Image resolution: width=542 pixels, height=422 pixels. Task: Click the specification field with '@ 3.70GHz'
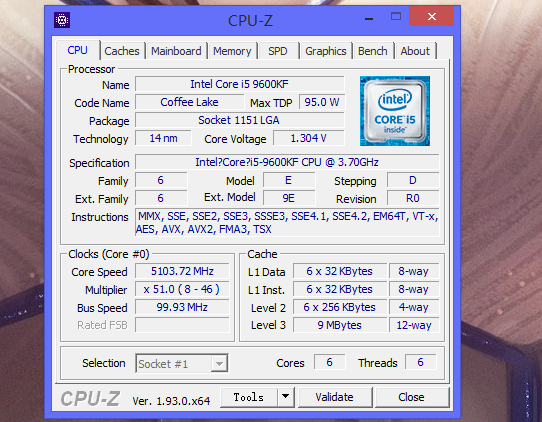point(287,162)
